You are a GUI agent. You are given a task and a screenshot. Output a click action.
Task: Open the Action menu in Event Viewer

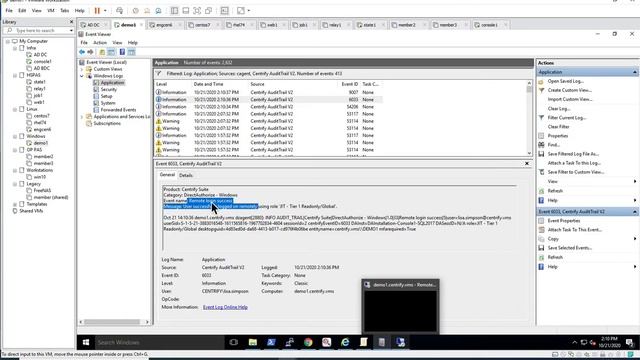[x=100, y=42]
